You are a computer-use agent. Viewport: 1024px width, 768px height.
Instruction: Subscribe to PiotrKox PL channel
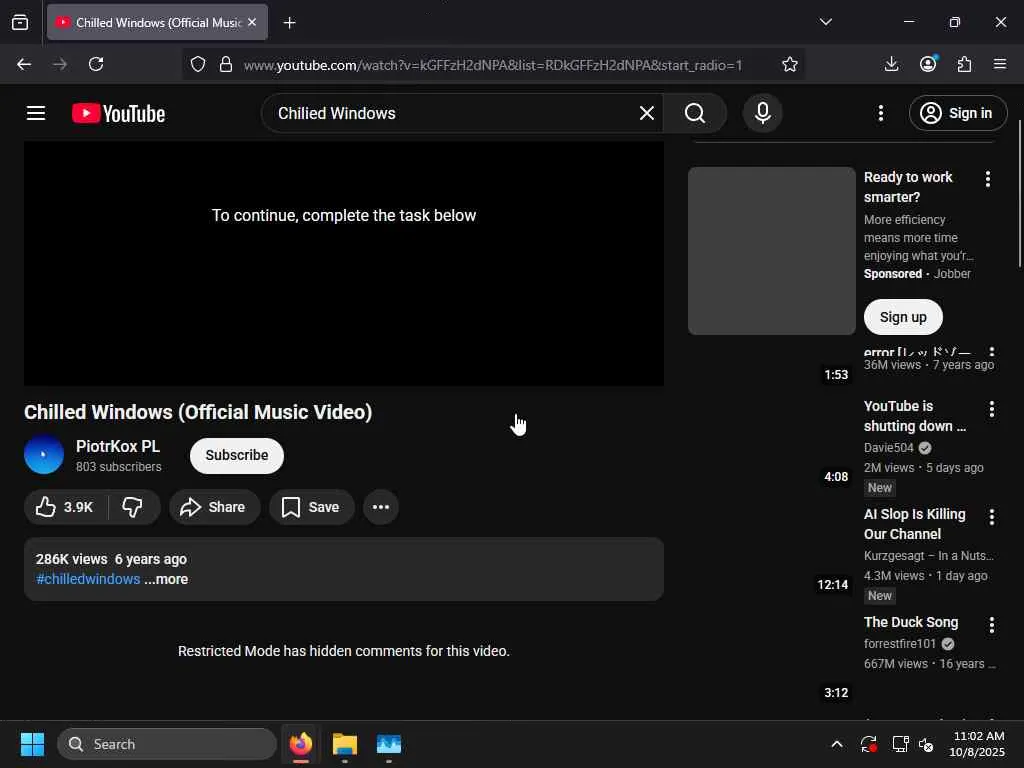coord(236,455)
